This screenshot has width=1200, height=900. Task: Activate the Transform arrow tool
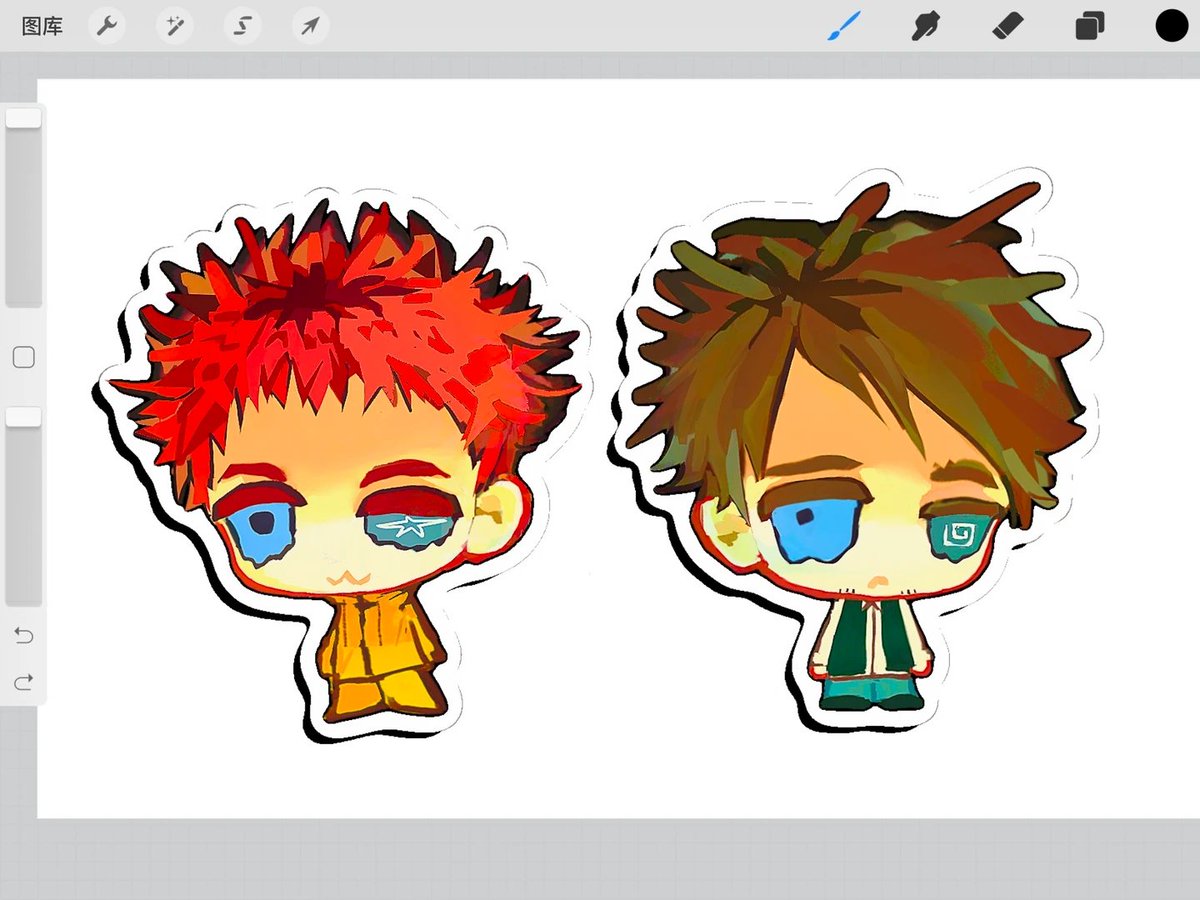click(x=311, y=26)
